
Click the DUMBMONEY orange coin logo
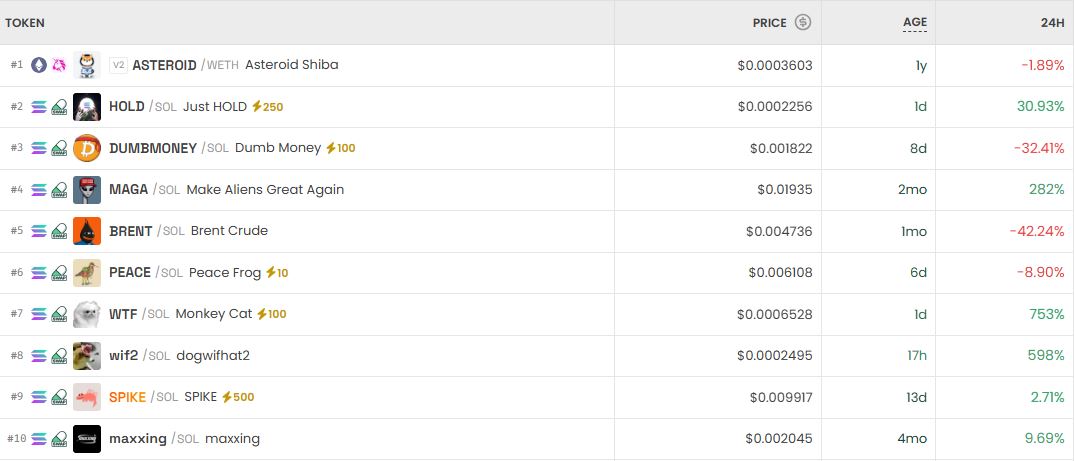(87, 148)
